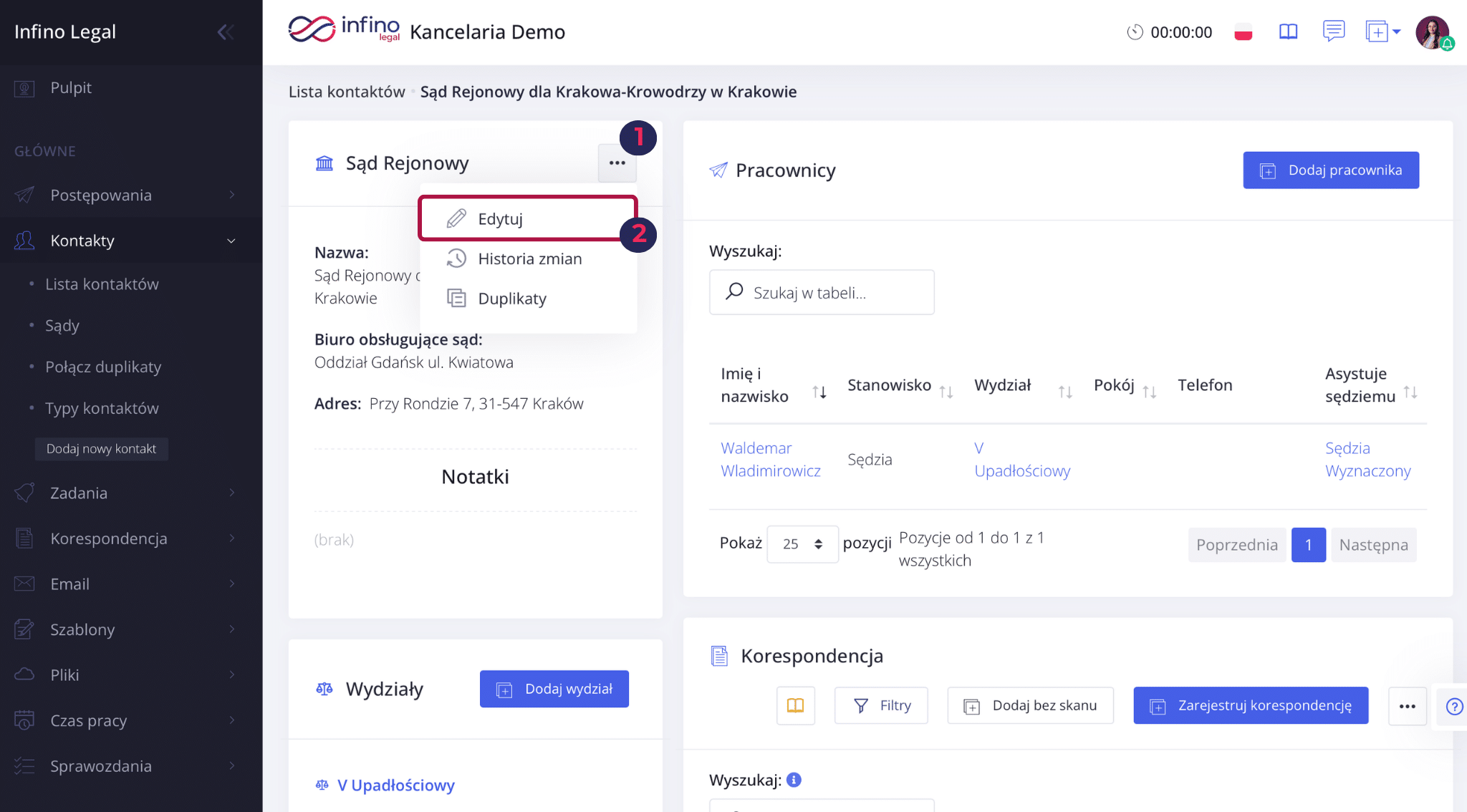
Task: Click Zarejestruj korespondencję button
Action: (1251, 706)
